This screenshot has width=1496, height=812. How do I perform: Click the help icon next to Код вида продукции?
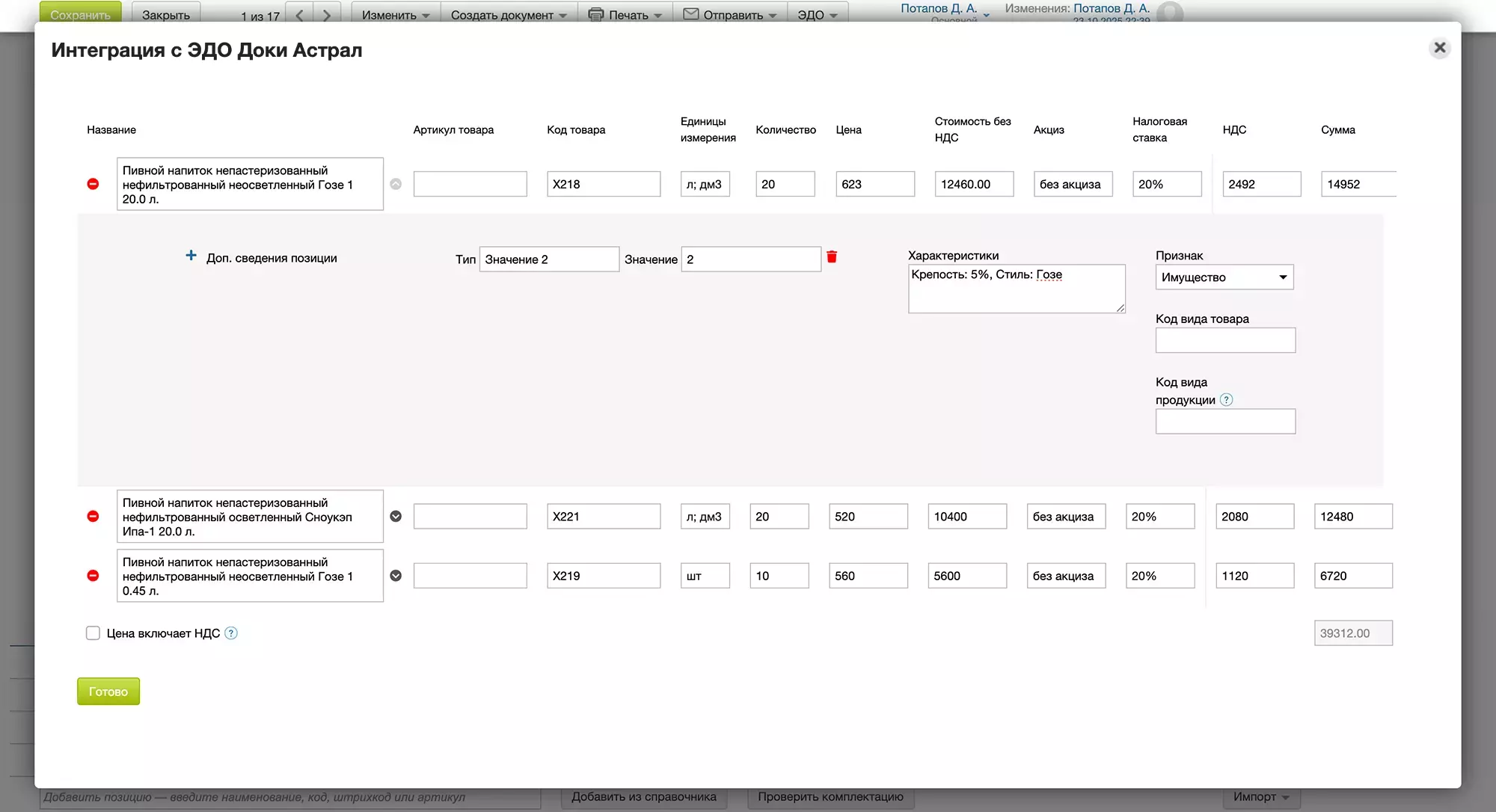[x=1226, y=400]
